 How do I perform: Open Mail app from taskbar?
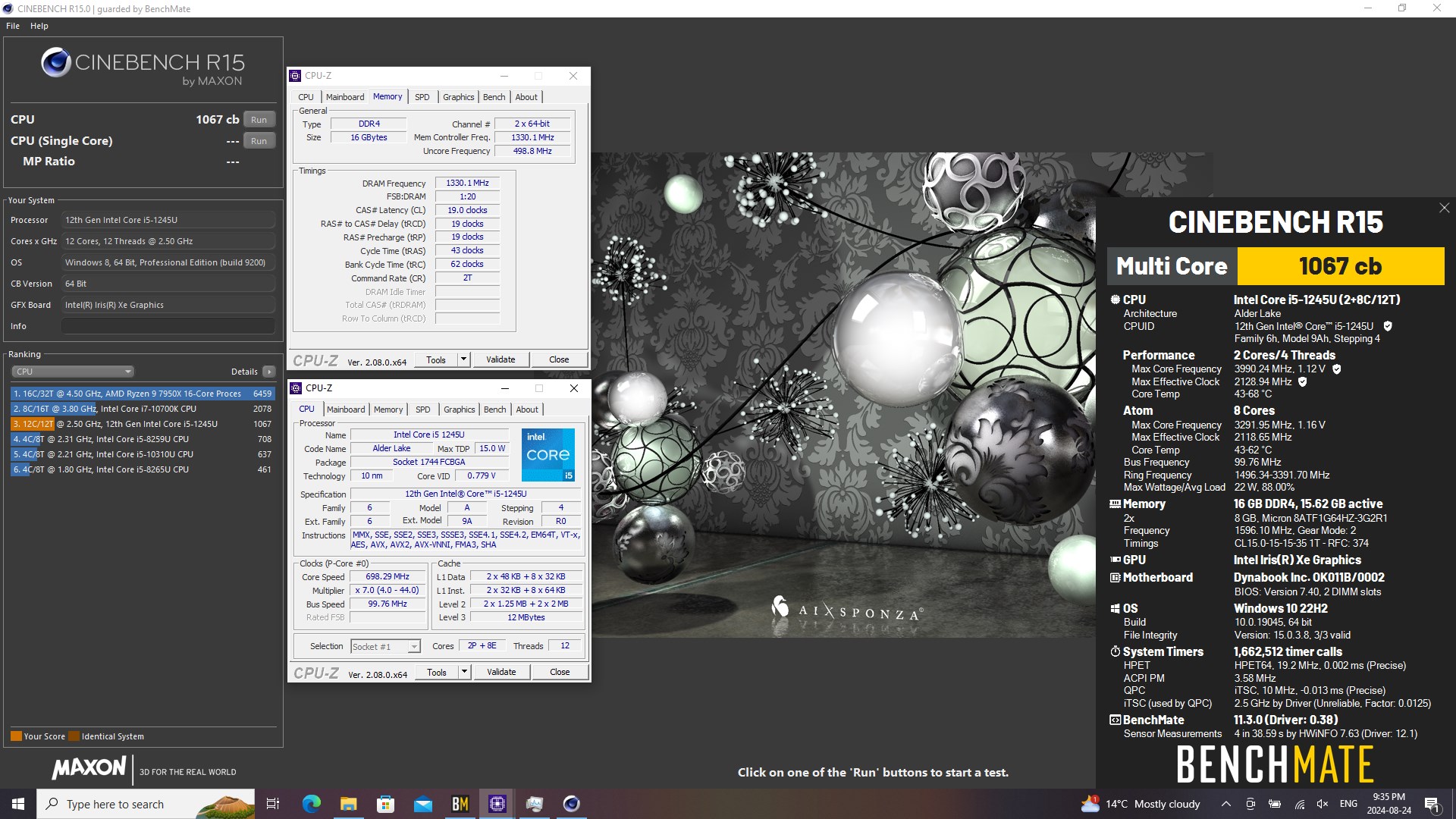pos(422,804)
